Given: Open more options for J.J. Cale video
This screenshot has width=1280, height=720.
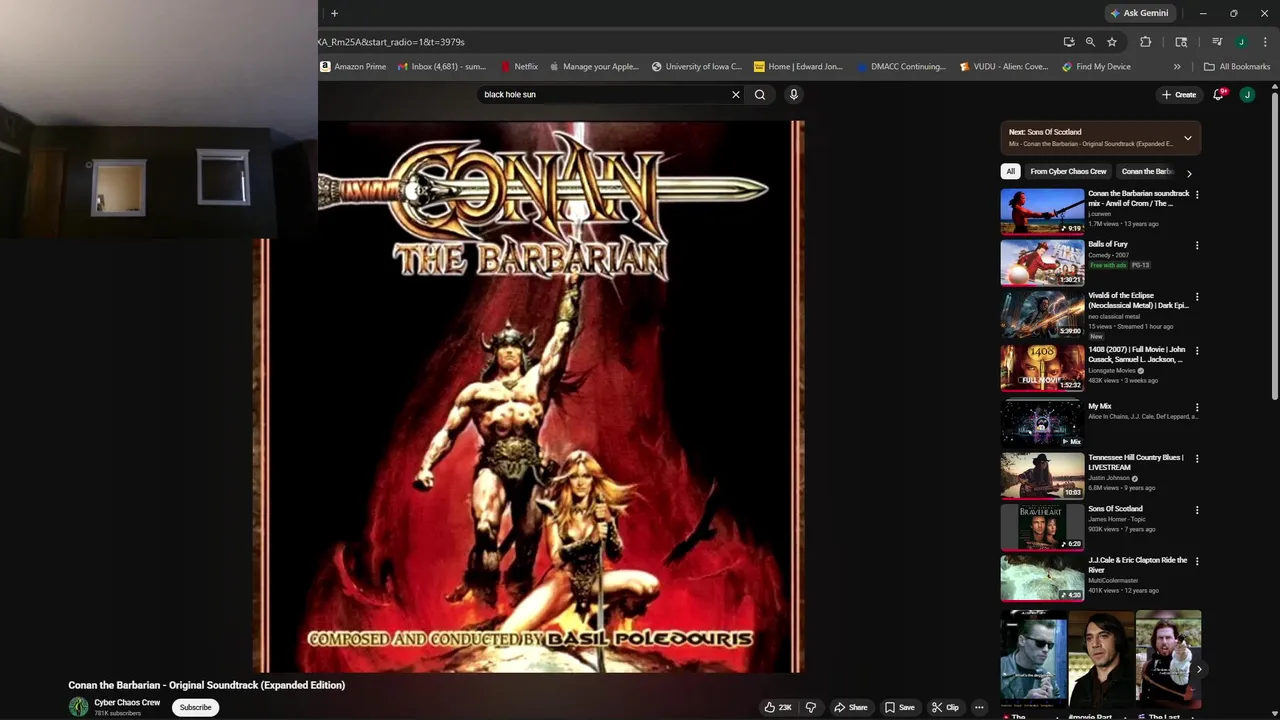Looking at the screenshot, I should click(1197, 561).
